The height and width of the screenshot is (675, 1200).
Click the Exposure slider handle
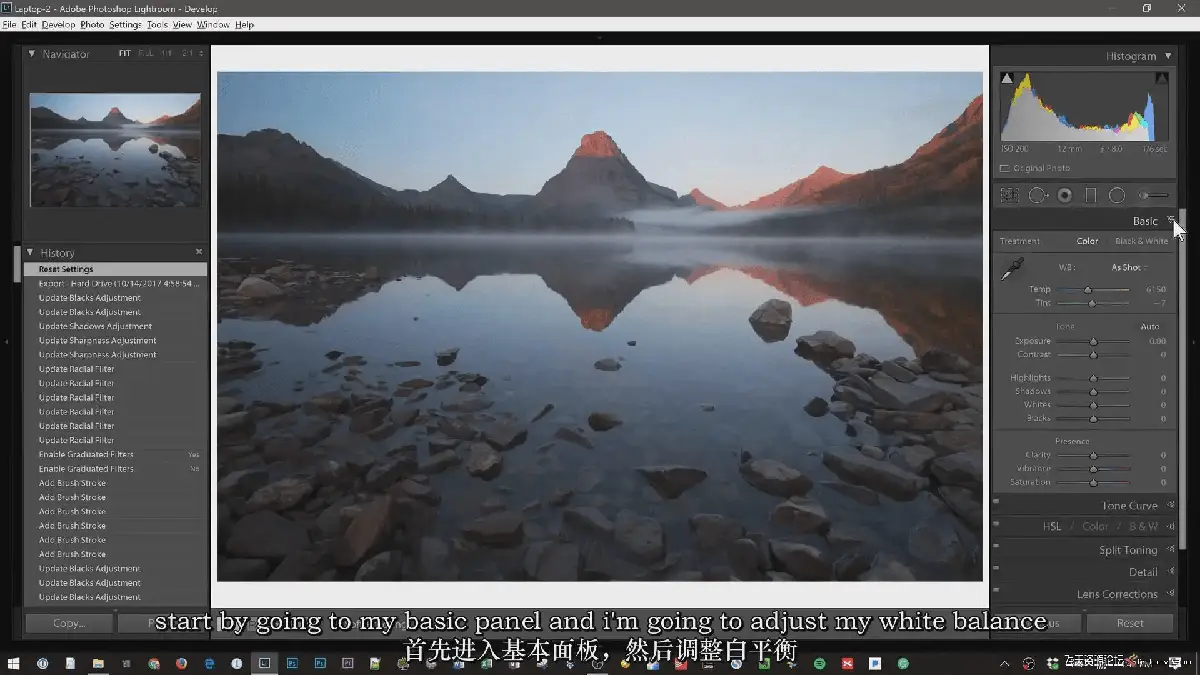pyautogui.click(x=1093, y=341)
